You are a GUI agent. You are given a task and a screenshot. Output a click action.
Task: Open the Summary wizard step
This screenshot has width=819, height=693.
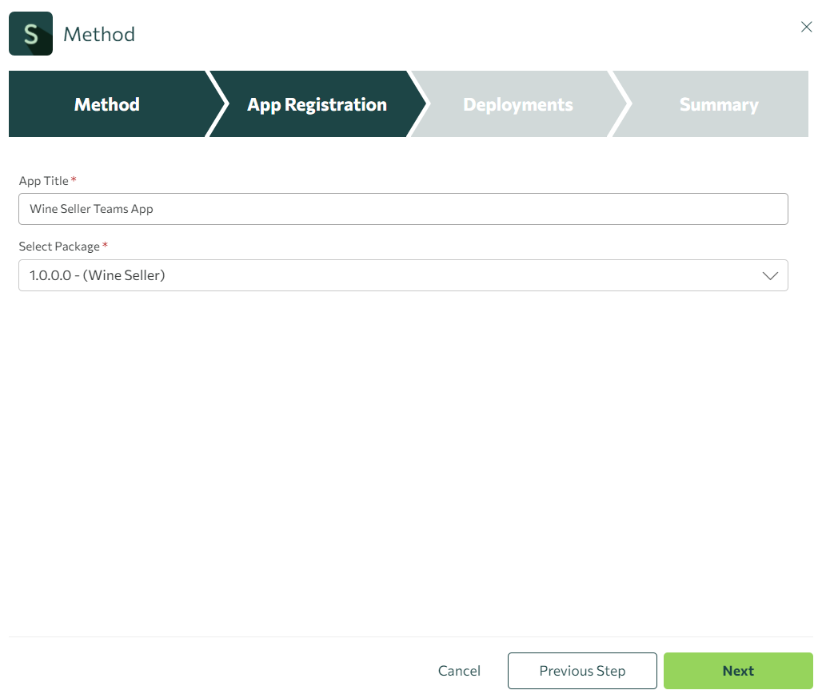(718, 104)
